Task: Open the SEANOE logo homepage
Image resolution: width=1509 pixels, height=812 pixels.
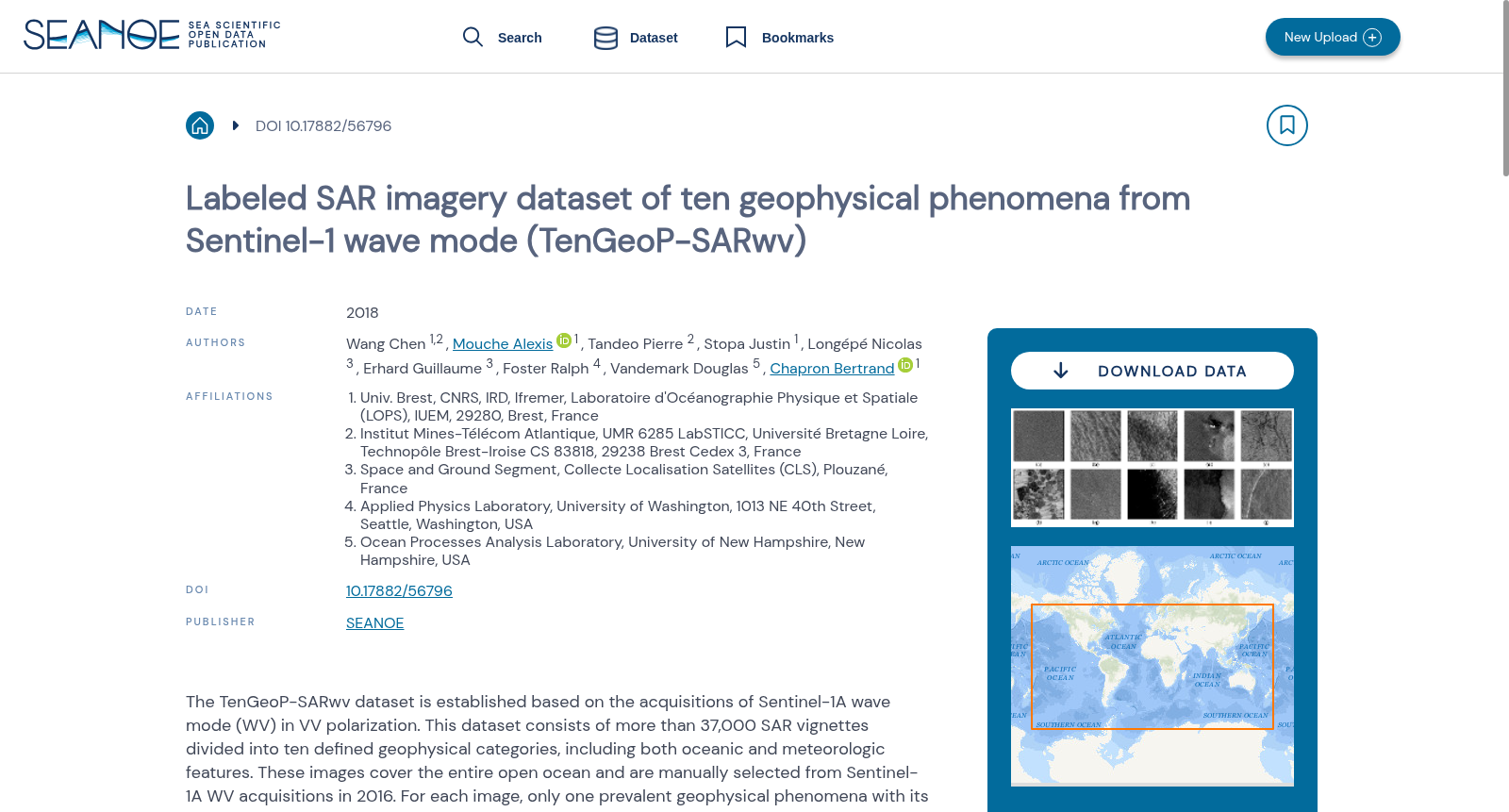Action: [x=152, y=35]
